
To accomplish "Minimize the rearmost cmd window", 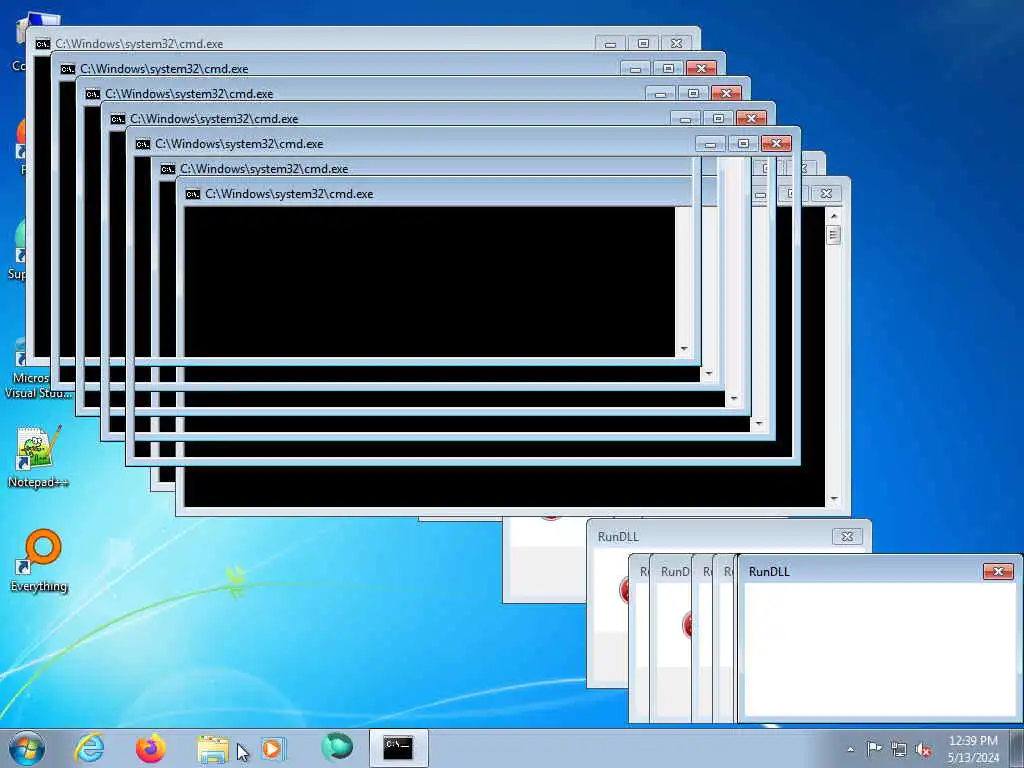I will tap(610, 44).
